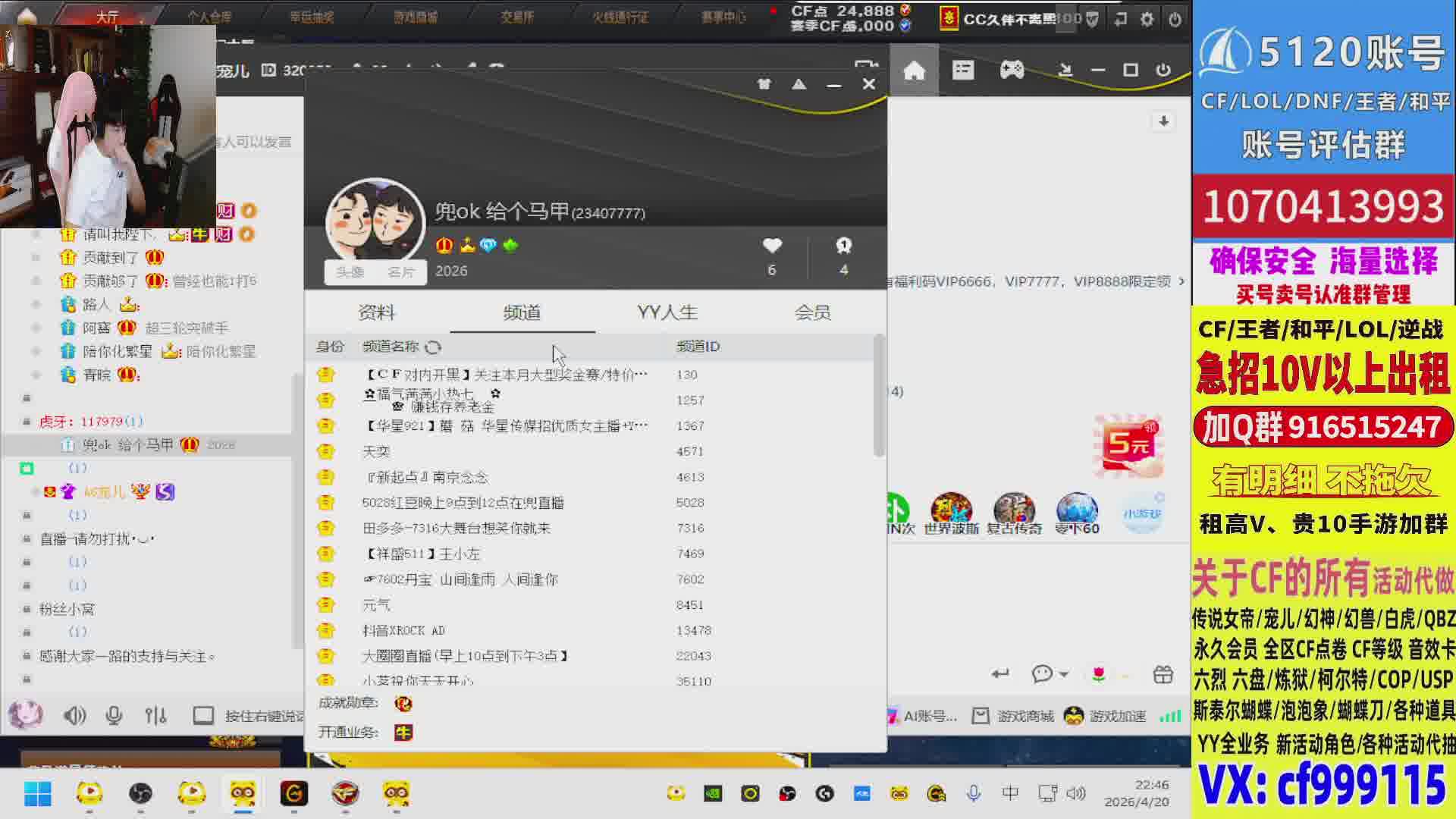Click the list panel icon beside home
The width and height of the screenshot is (1456, 819).
pos(963,71)
